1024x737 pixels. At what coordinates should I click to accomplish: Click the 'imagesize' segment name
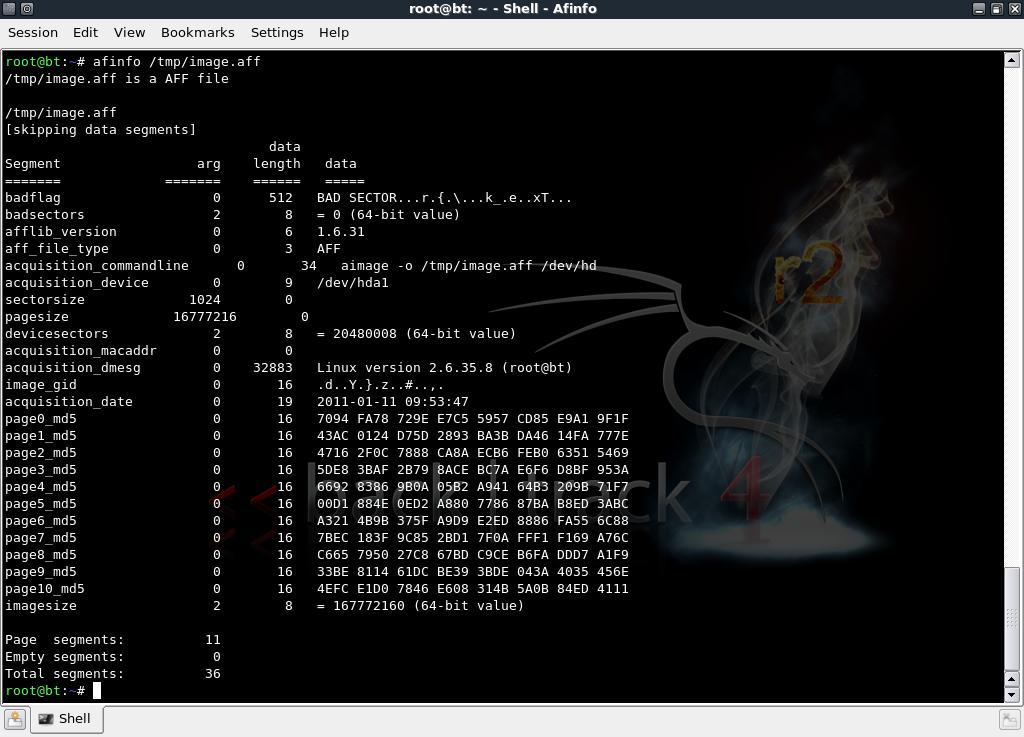click(x=40, y=605)
